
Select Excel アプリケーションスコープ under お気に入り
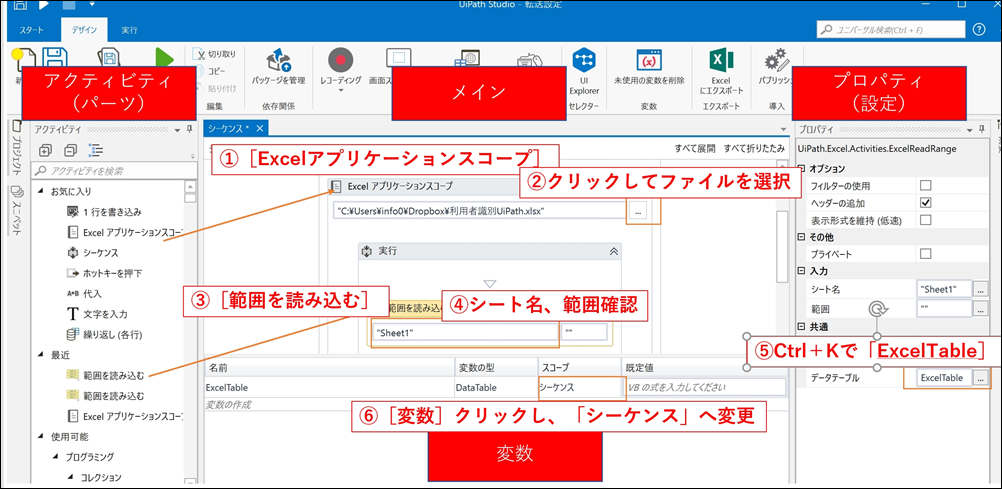click(125, 232)
